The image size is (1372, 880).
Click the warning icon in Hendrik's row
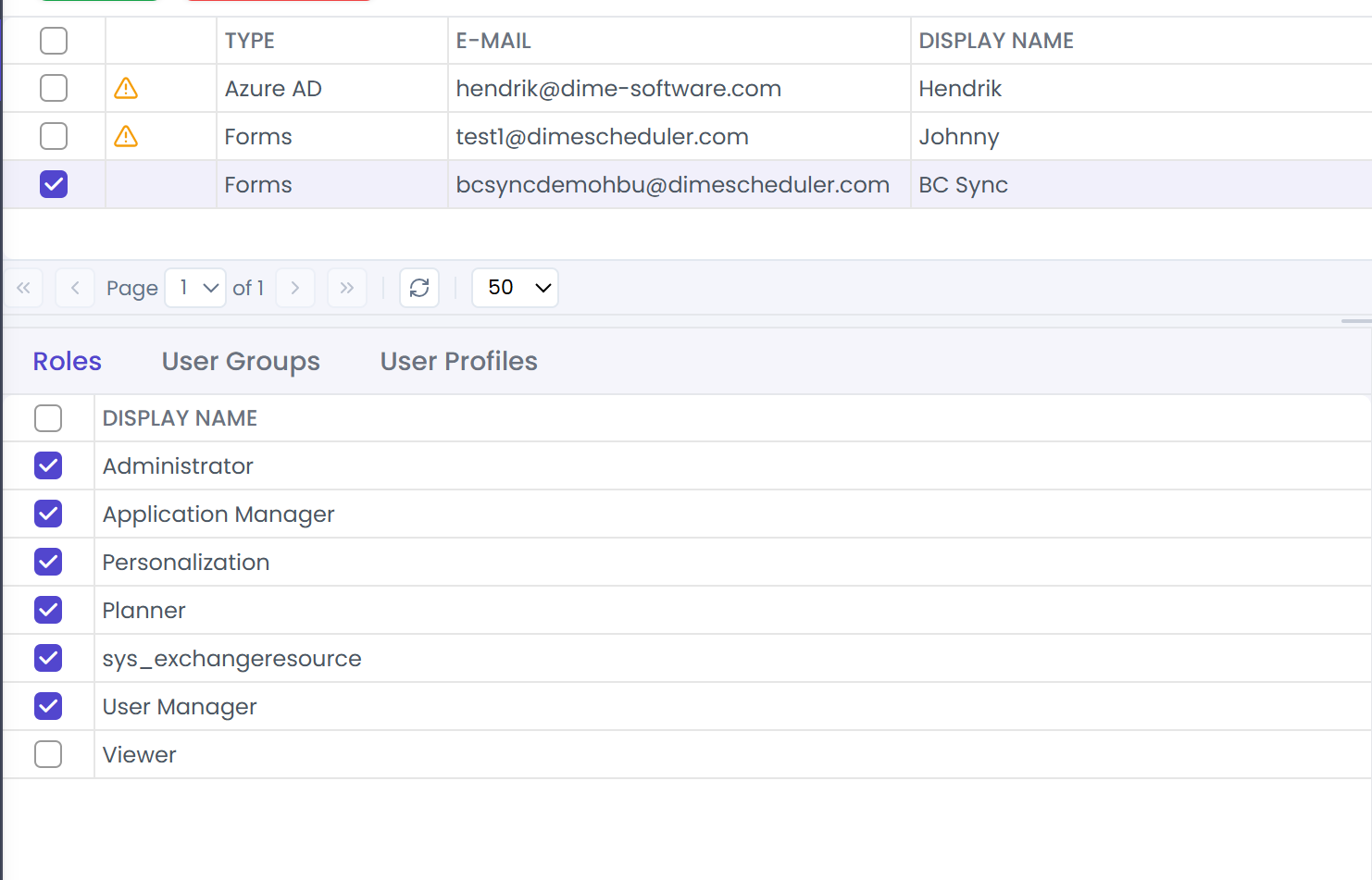pos(126,89)
